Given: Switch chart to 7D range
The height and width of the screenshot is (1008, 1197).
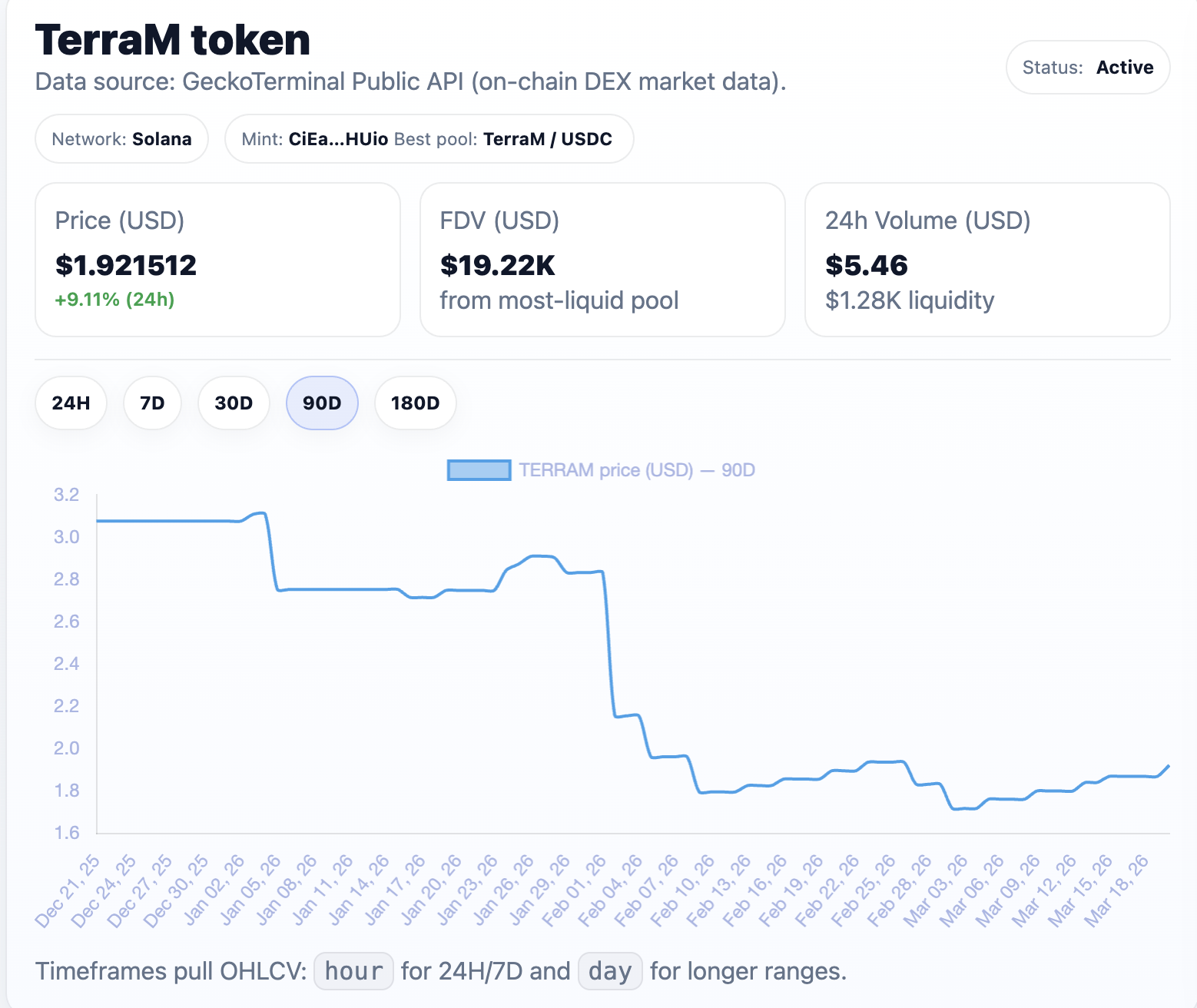Looking at the screenshot, I should pos(152,403).
